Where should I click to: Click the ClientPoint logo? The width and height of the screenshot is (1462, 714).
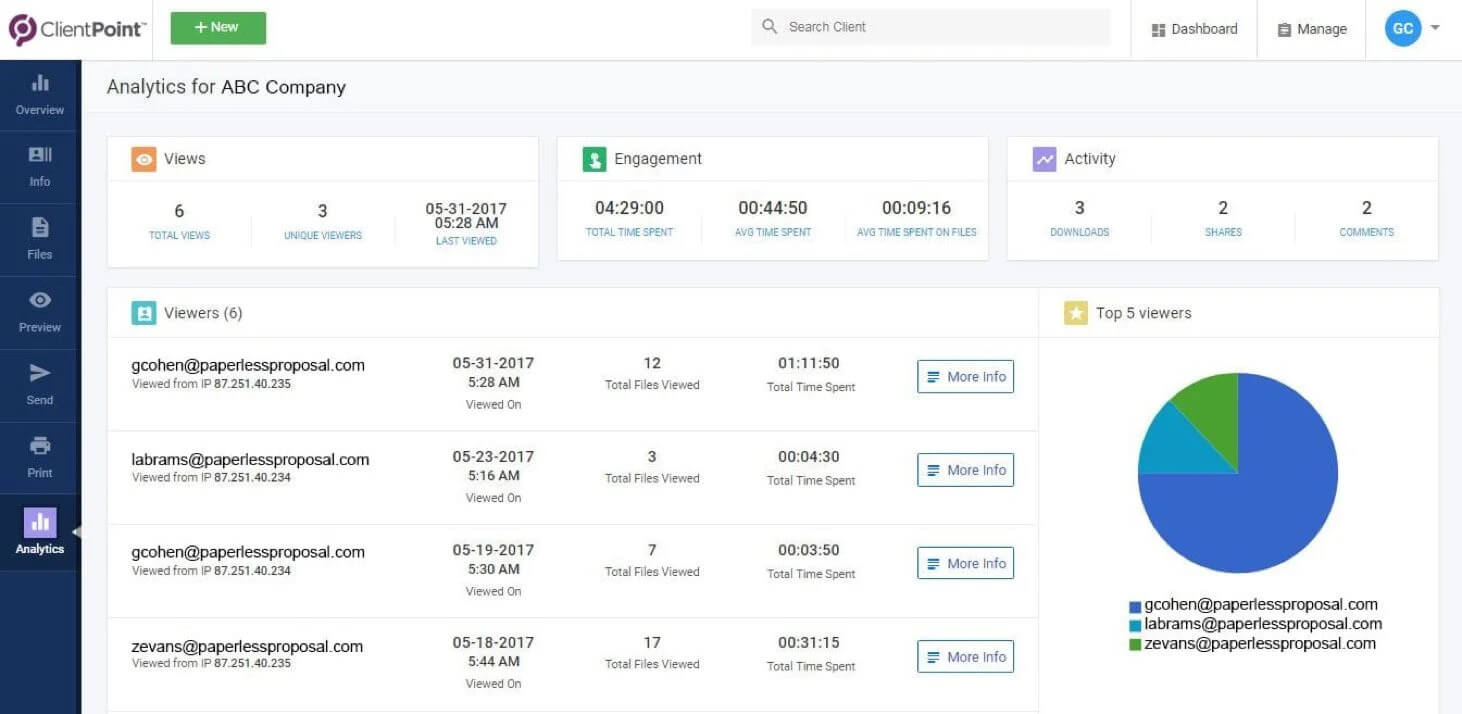point(75,28)
